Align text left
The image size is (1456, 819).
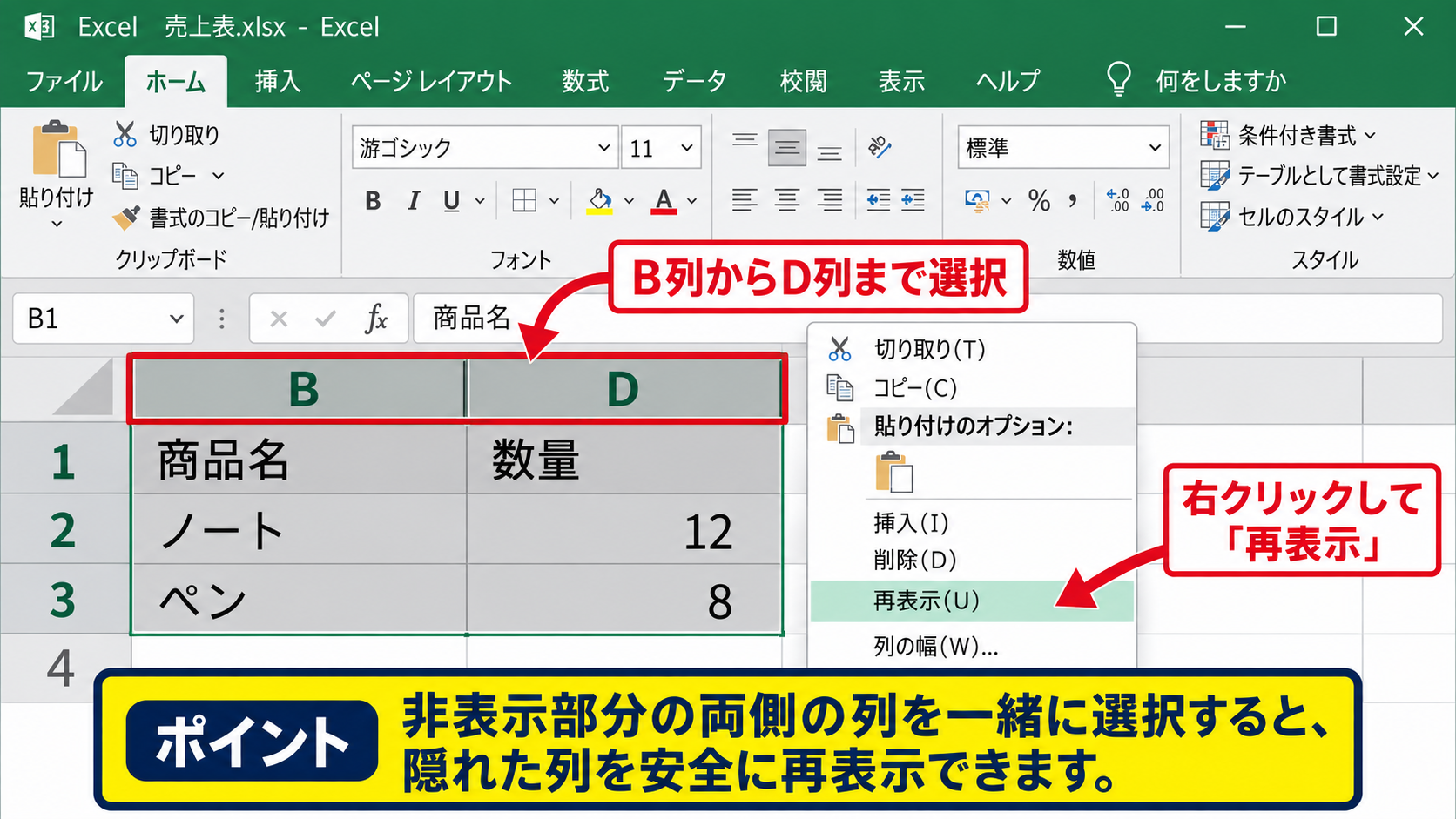pos(744,201)
